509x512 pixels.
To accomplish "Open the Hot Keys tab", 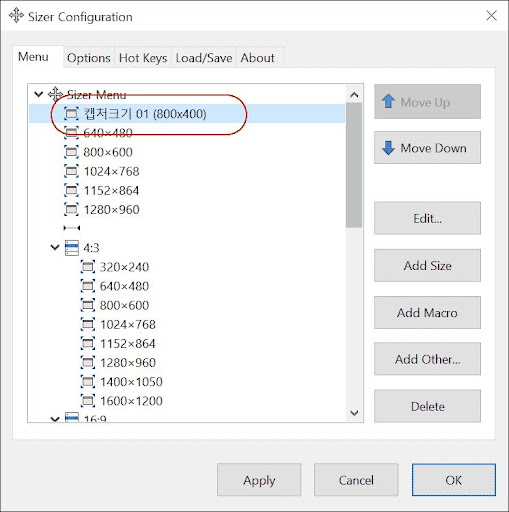I will point(143,58).
